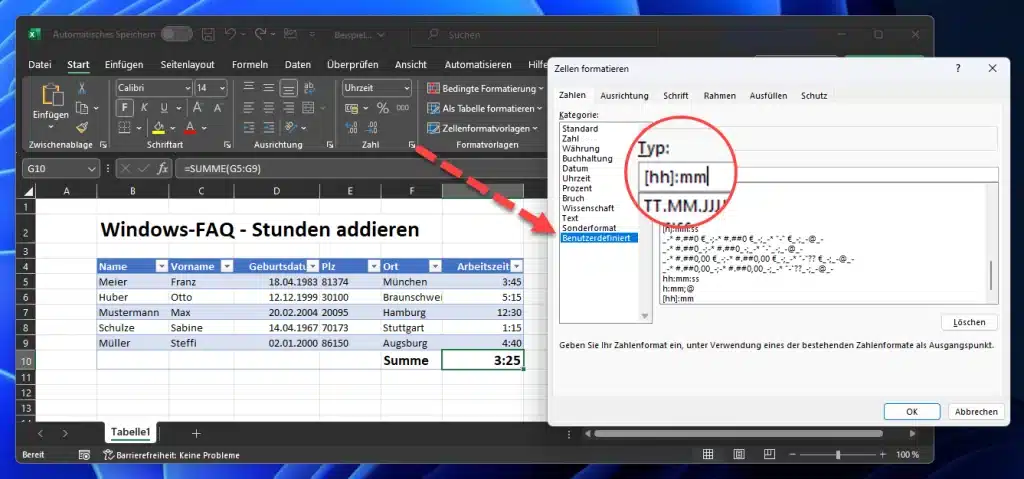The width and height of the screenshot is (1024, 479).
Task: Click the zoom slider in status bar
Action: point(838,455)
